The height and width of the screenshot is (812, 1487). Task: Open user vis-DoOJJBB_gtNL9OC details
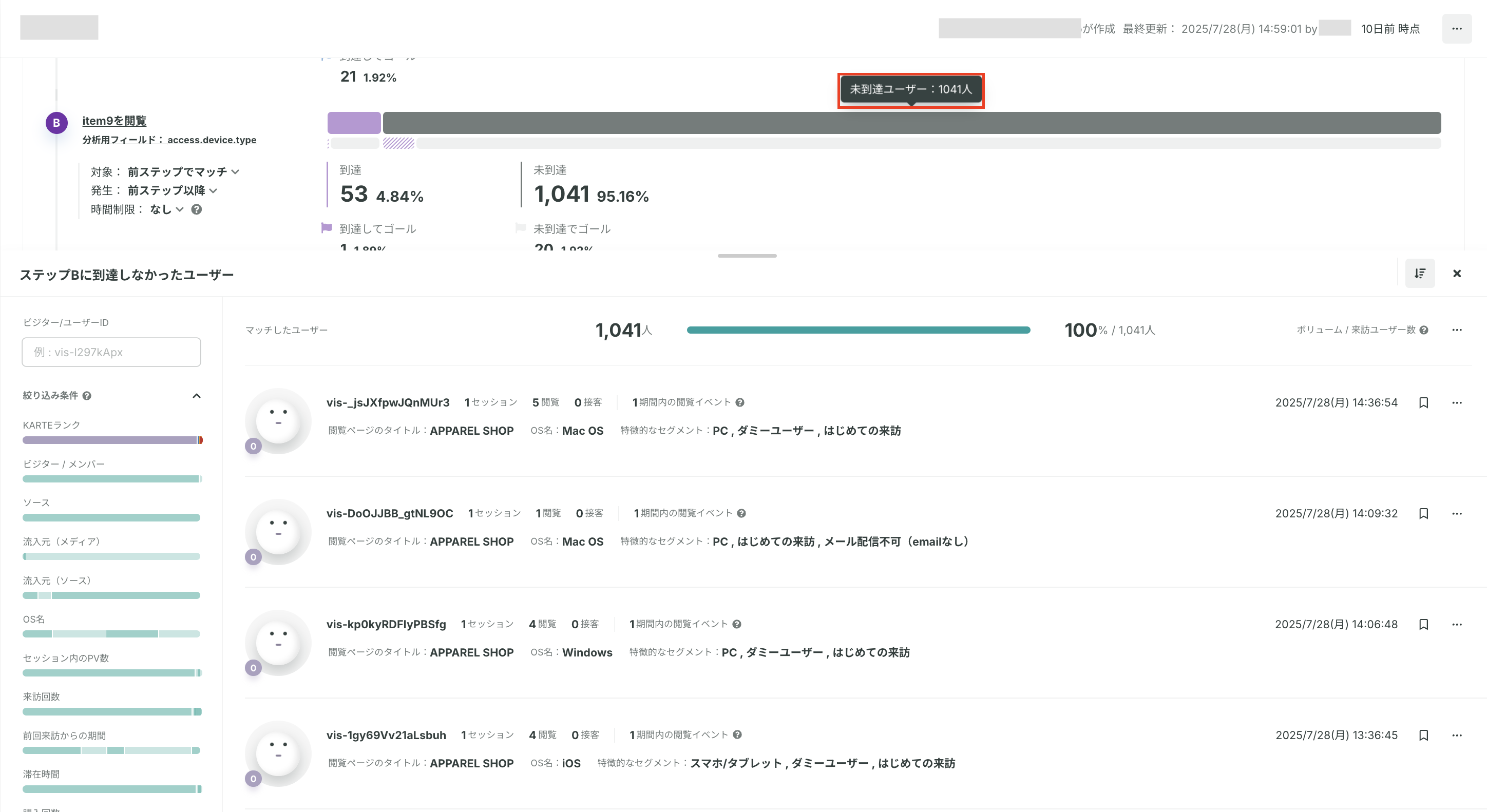pos(390,514)
